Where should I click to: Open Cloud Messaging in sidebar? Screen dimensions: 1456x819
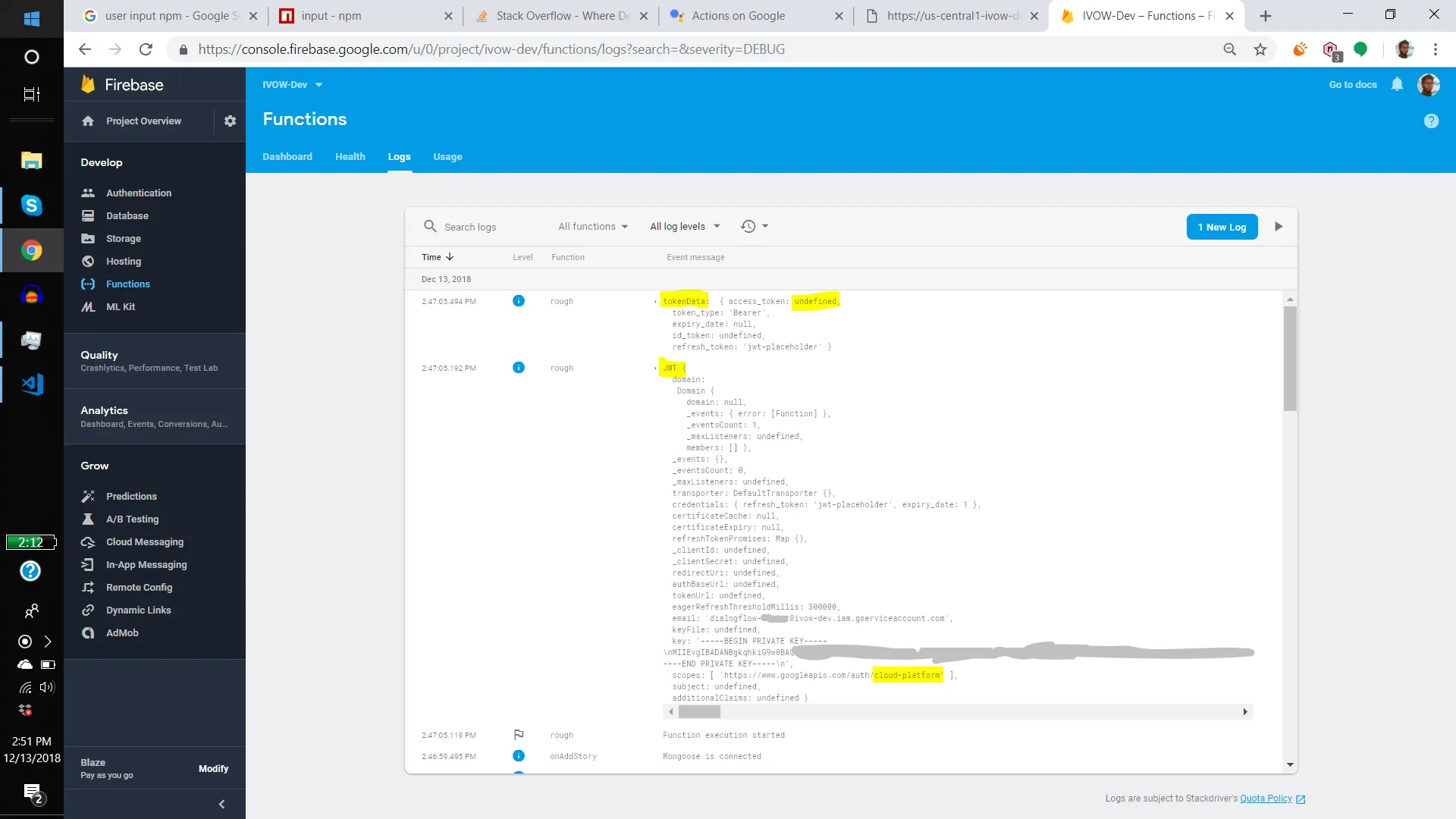145,541
